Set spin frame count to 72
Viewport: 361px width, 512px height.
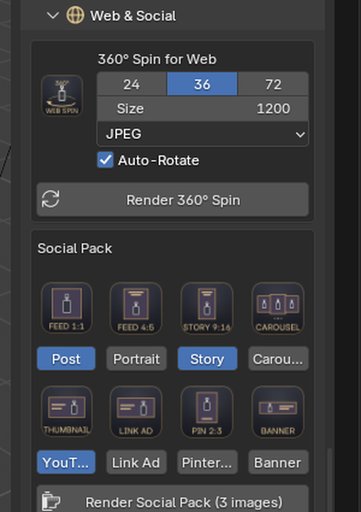(273, 84)
